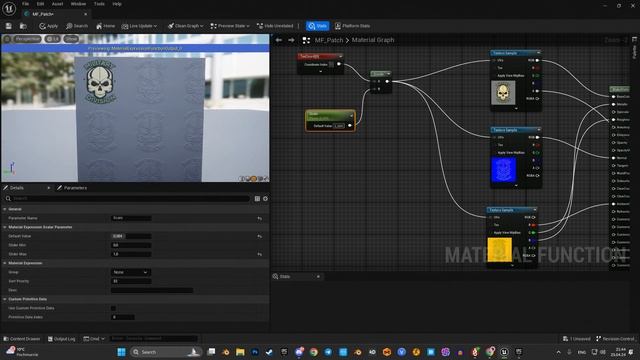The image size is (640, 360).
Task: Open the Edit menu
Action: [40, 4]
